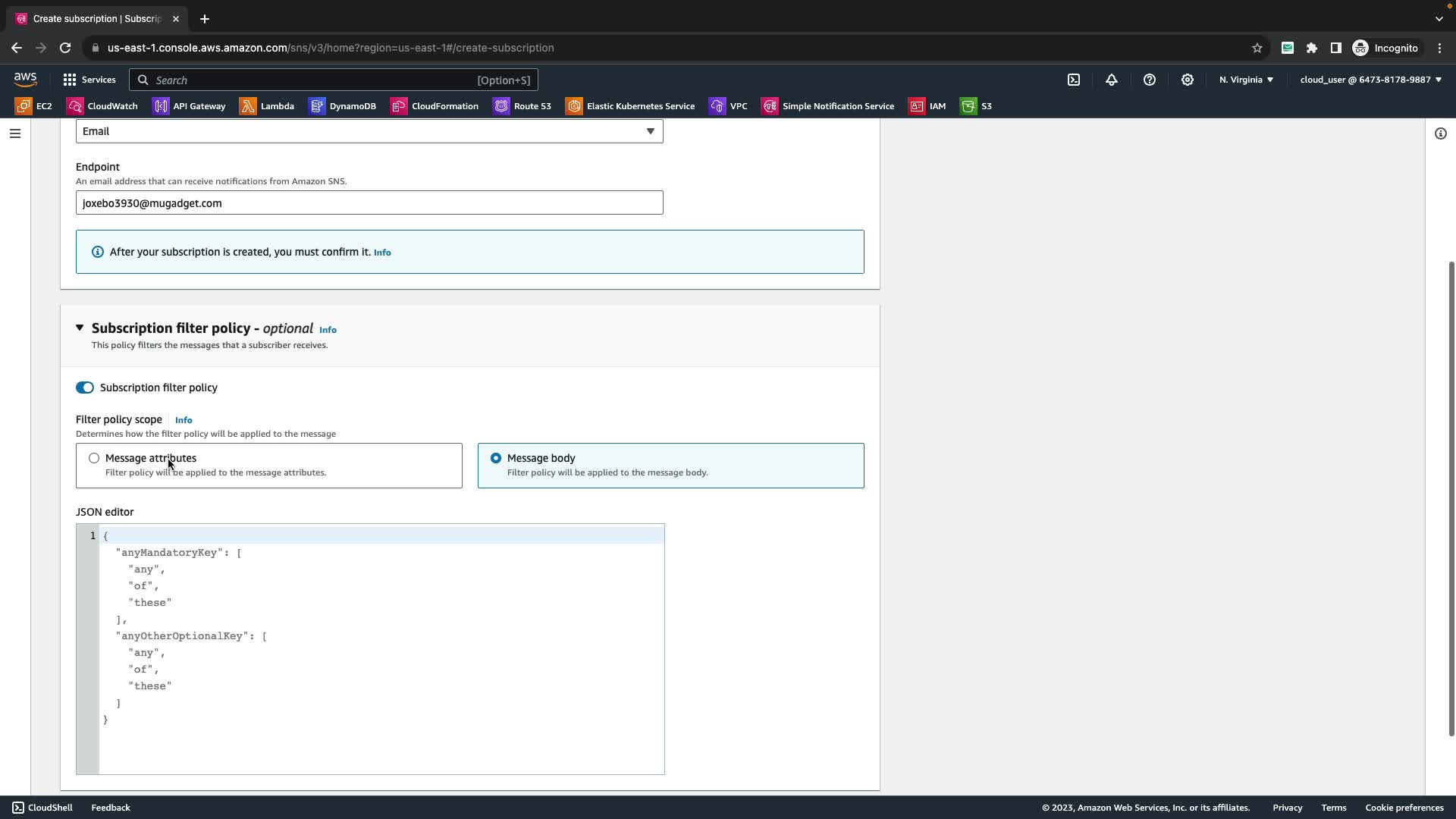Open DynamoDB shortcut in favorites bar
The height and width of the screenshot is (819, 1456).
pos(343,106)
